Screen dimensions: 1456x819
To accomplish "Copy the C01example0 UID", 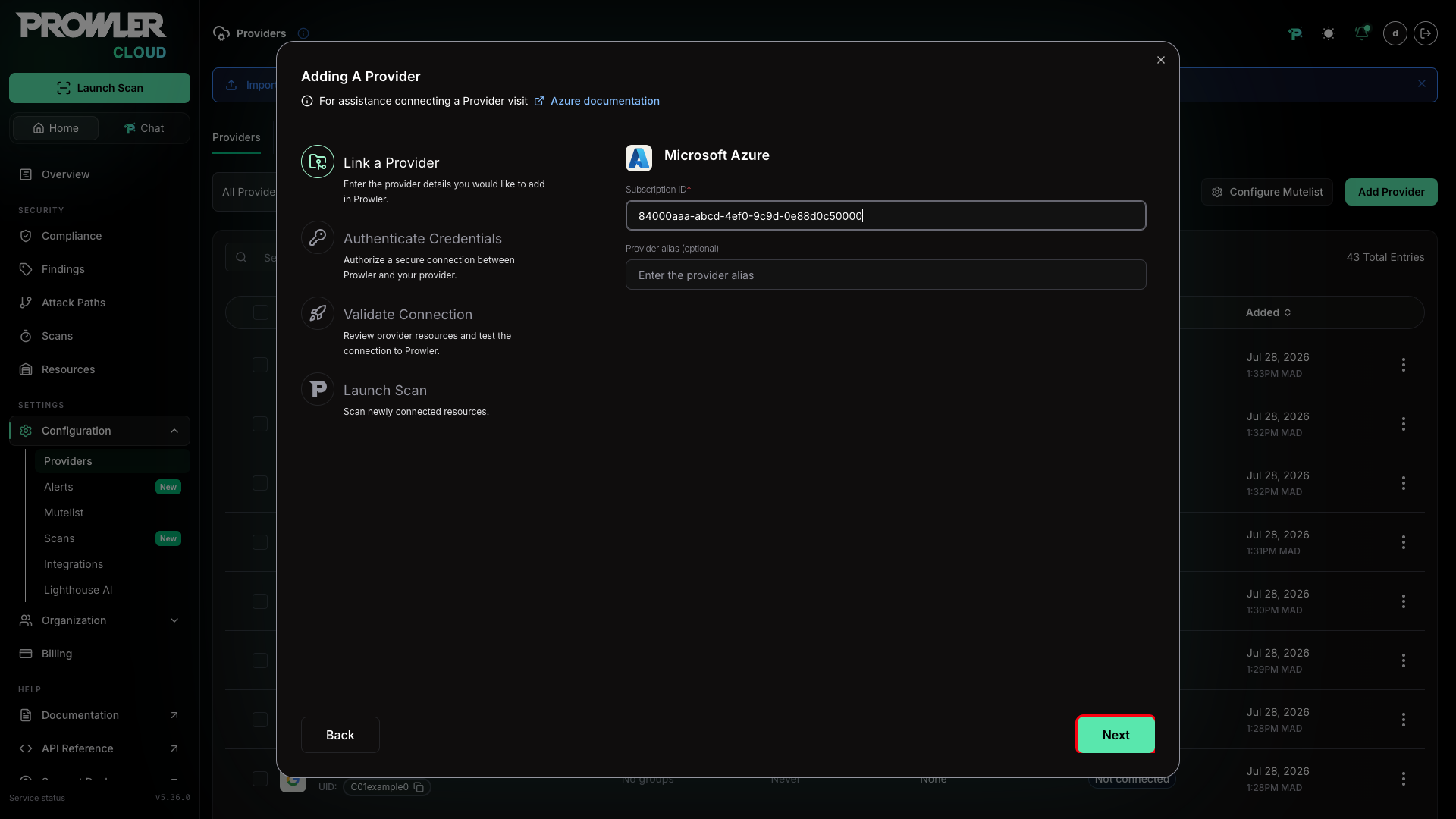I will [x=419, y=787].
